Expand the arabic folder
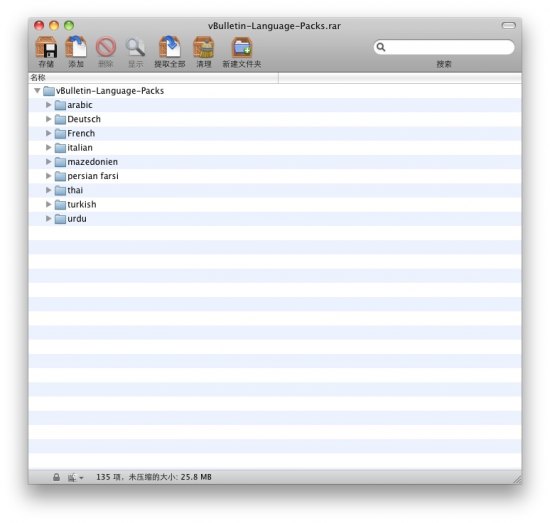This screenshot has width=550, height=523. tap(48, 105)
